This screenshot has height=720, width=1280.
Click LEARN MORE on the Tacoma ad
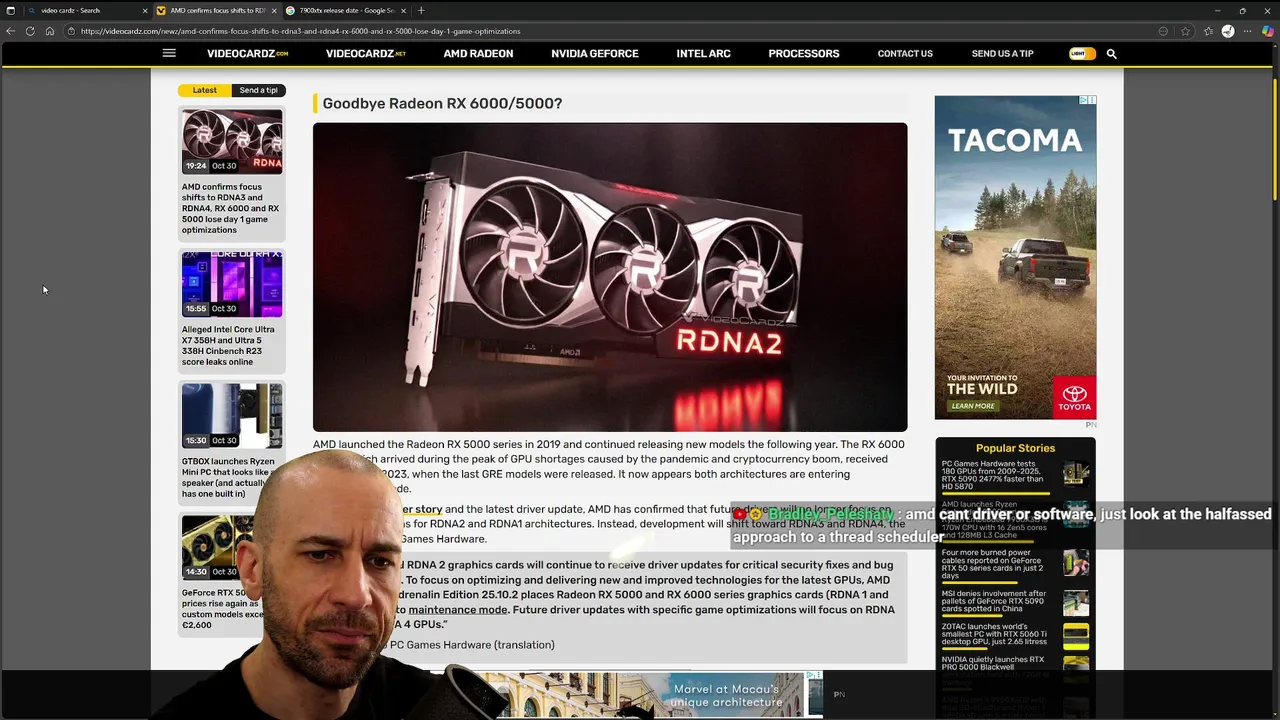[973, 406]
